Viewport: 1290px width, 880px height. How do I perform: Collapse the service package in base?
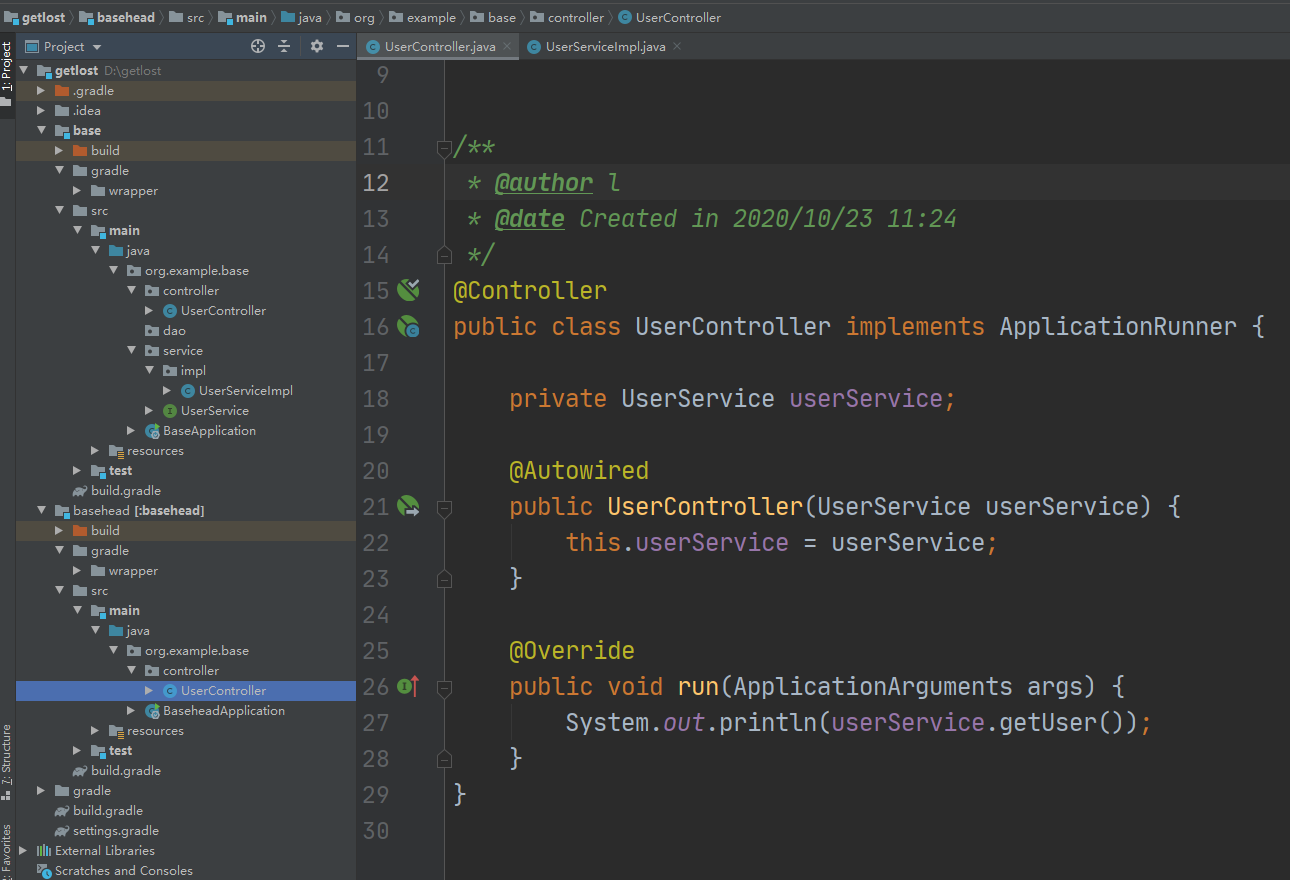pos(131,351)
